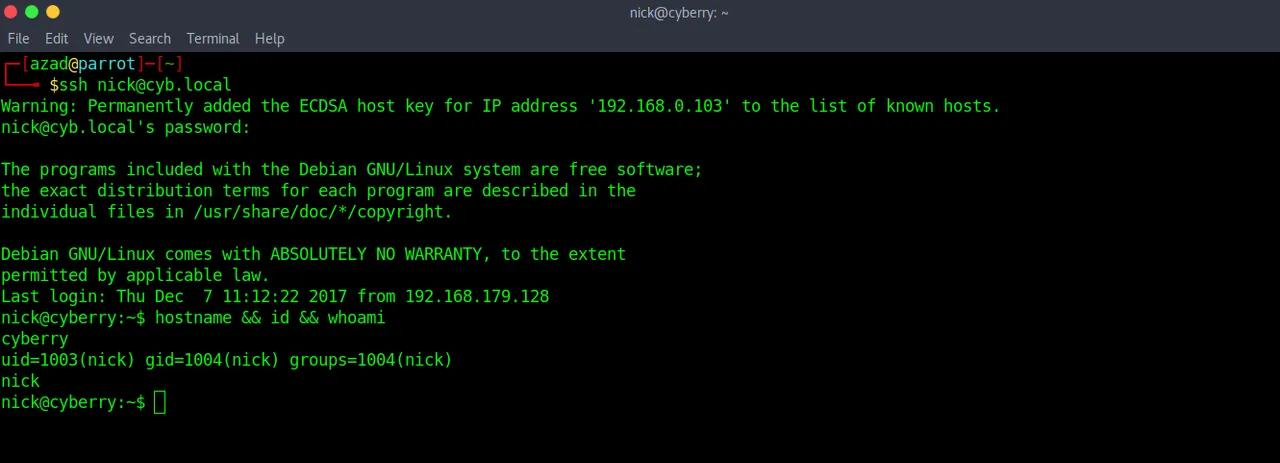1280x463 pixels.
Task: Open the File menu
Action: click(x=18, y=38)
